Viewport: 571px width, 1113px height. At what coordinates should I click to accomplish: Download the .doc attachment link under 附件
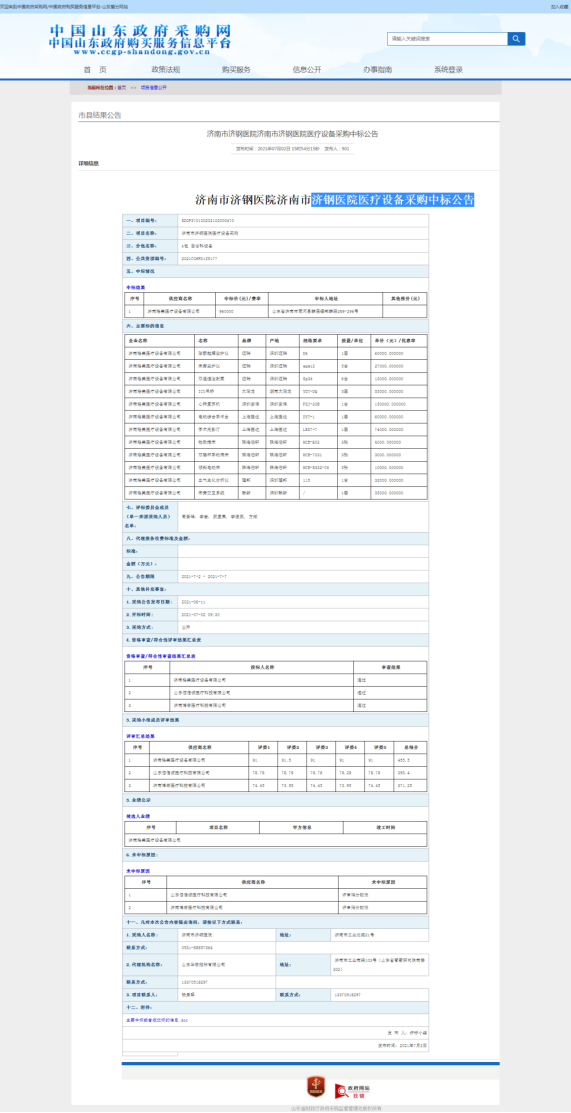[x=156, y=1019]
